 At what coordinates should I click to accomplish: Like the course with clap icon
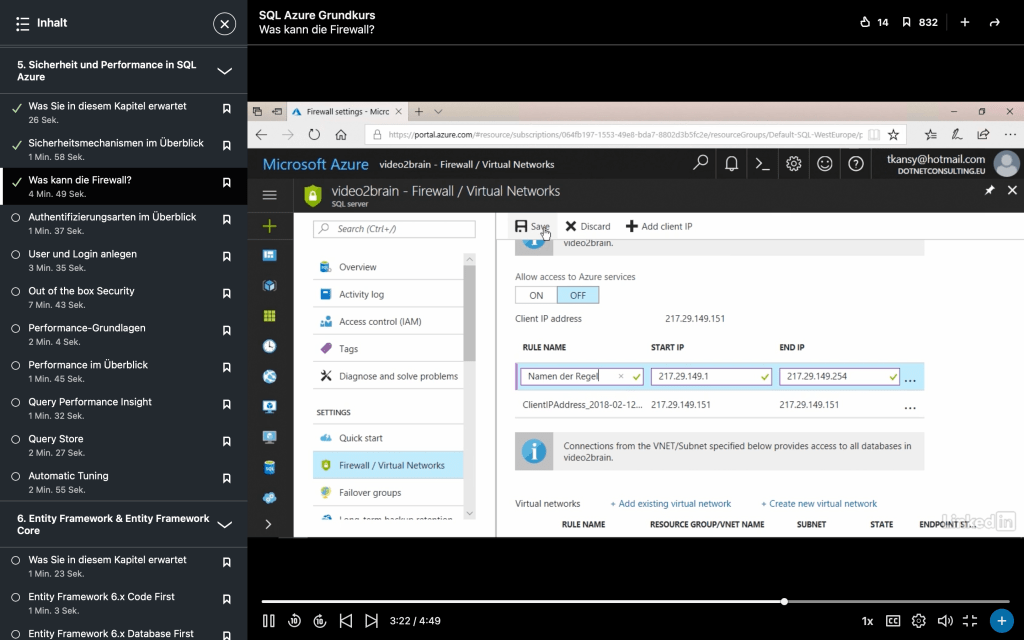(866, 22)
